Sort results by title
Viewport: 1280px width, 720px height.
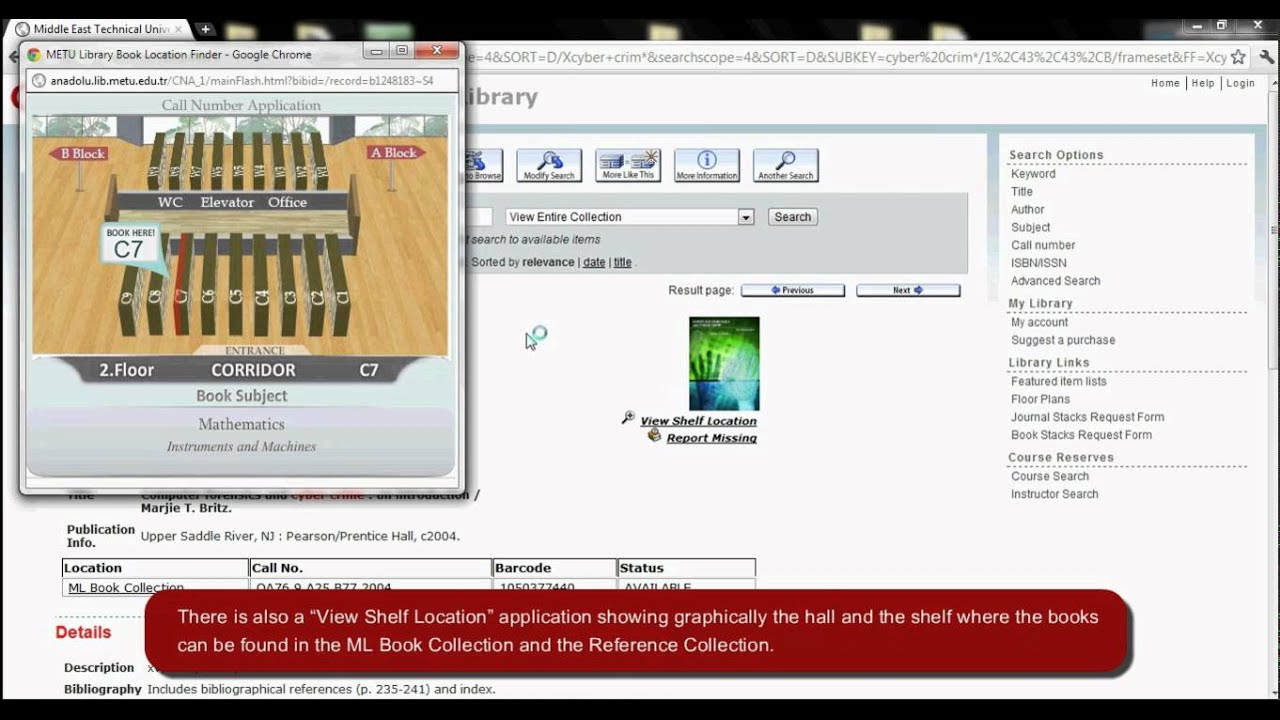pyautogui.click(x=622, y=262)
